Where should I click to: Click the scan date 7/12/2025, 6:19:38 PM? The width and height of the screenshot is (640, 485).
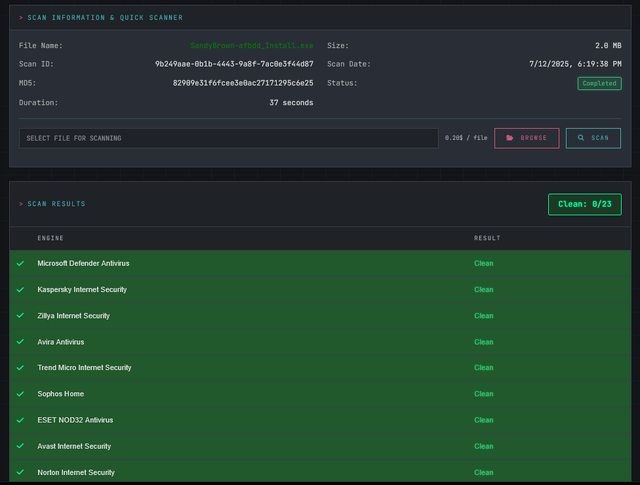tap(576, 64)
